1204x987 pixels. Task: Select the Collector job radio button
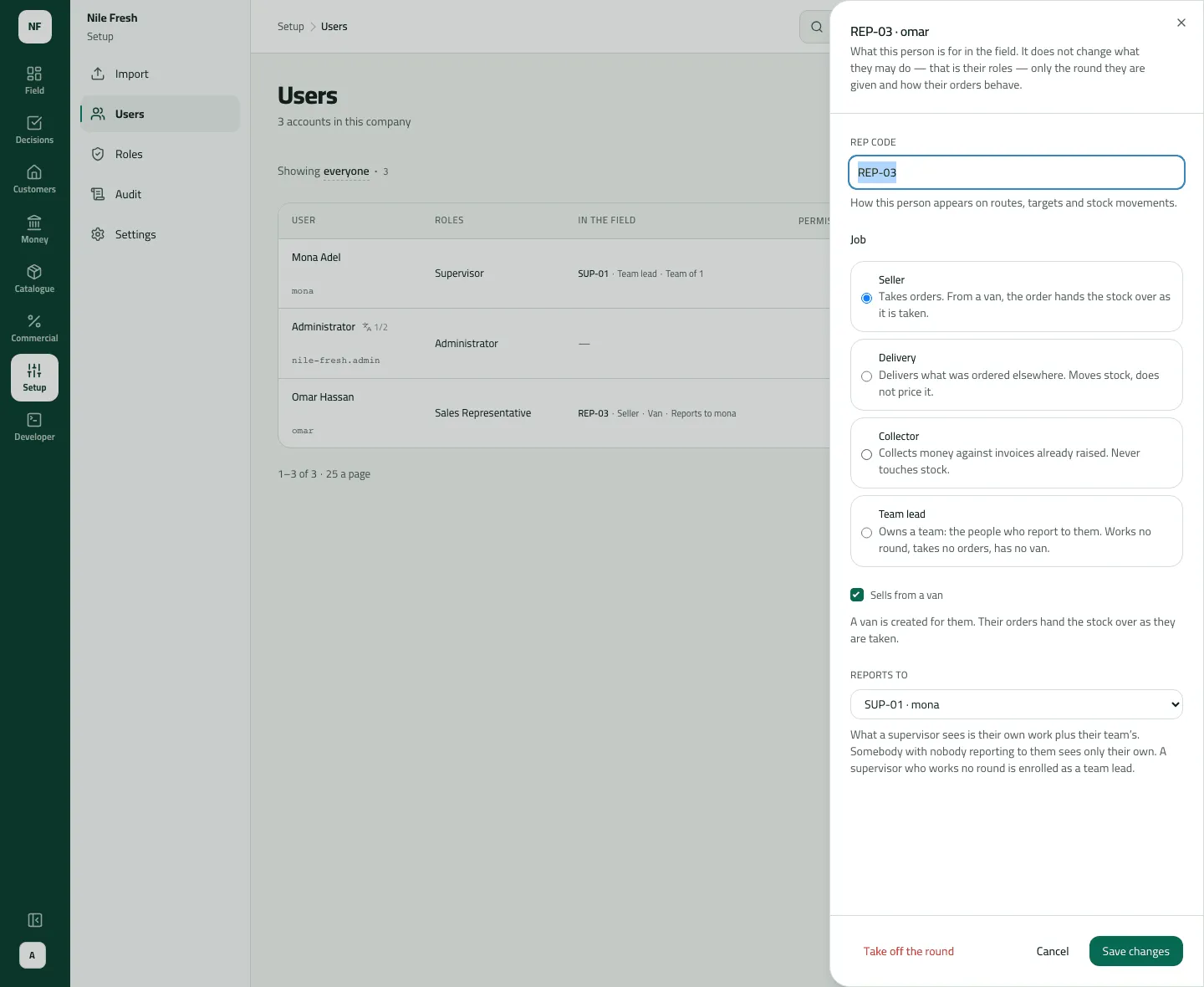click(x=866, y=454)
